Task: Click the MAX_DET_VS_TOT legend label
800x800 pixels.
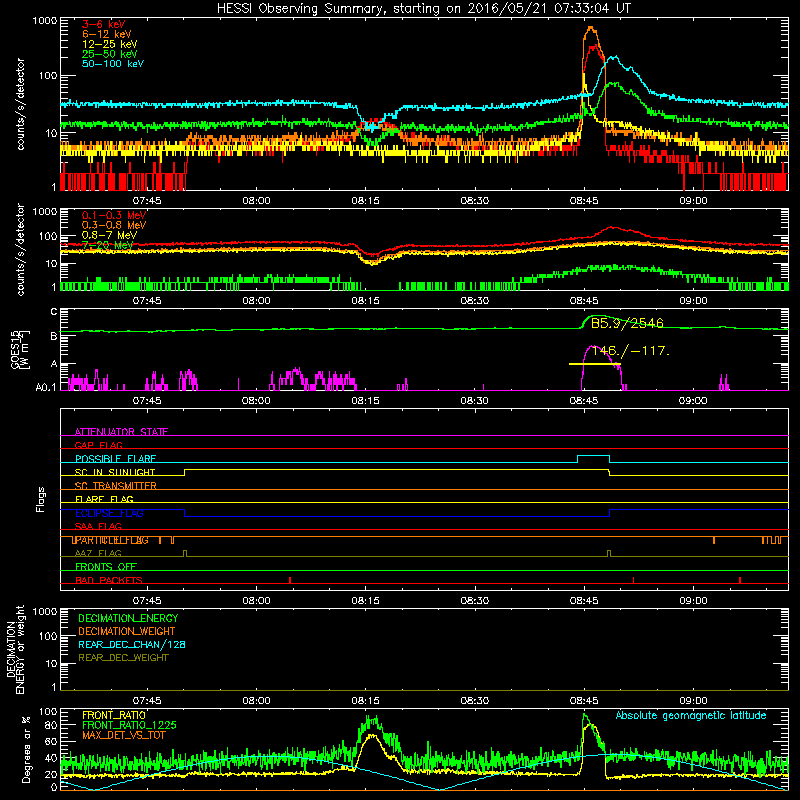Action: [123, 735]
